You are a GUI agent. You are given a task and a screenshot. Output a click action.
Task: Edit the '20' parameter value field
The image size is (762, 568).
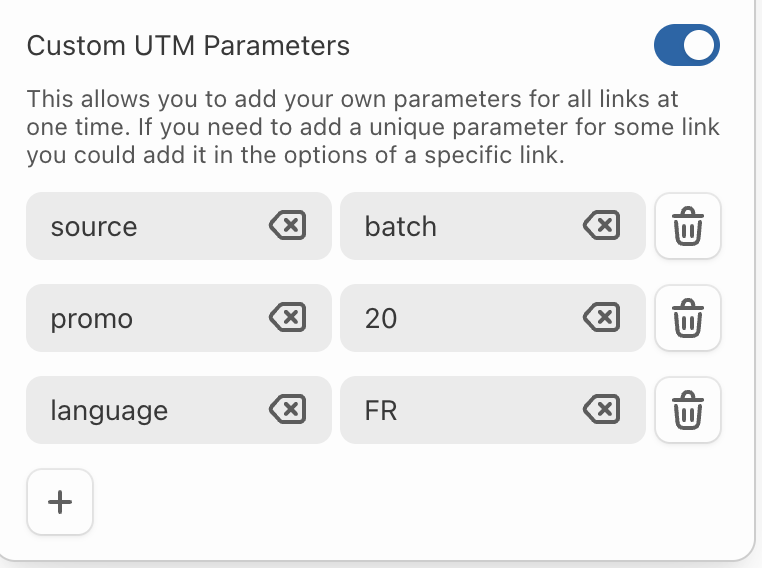tap(450, 318)
